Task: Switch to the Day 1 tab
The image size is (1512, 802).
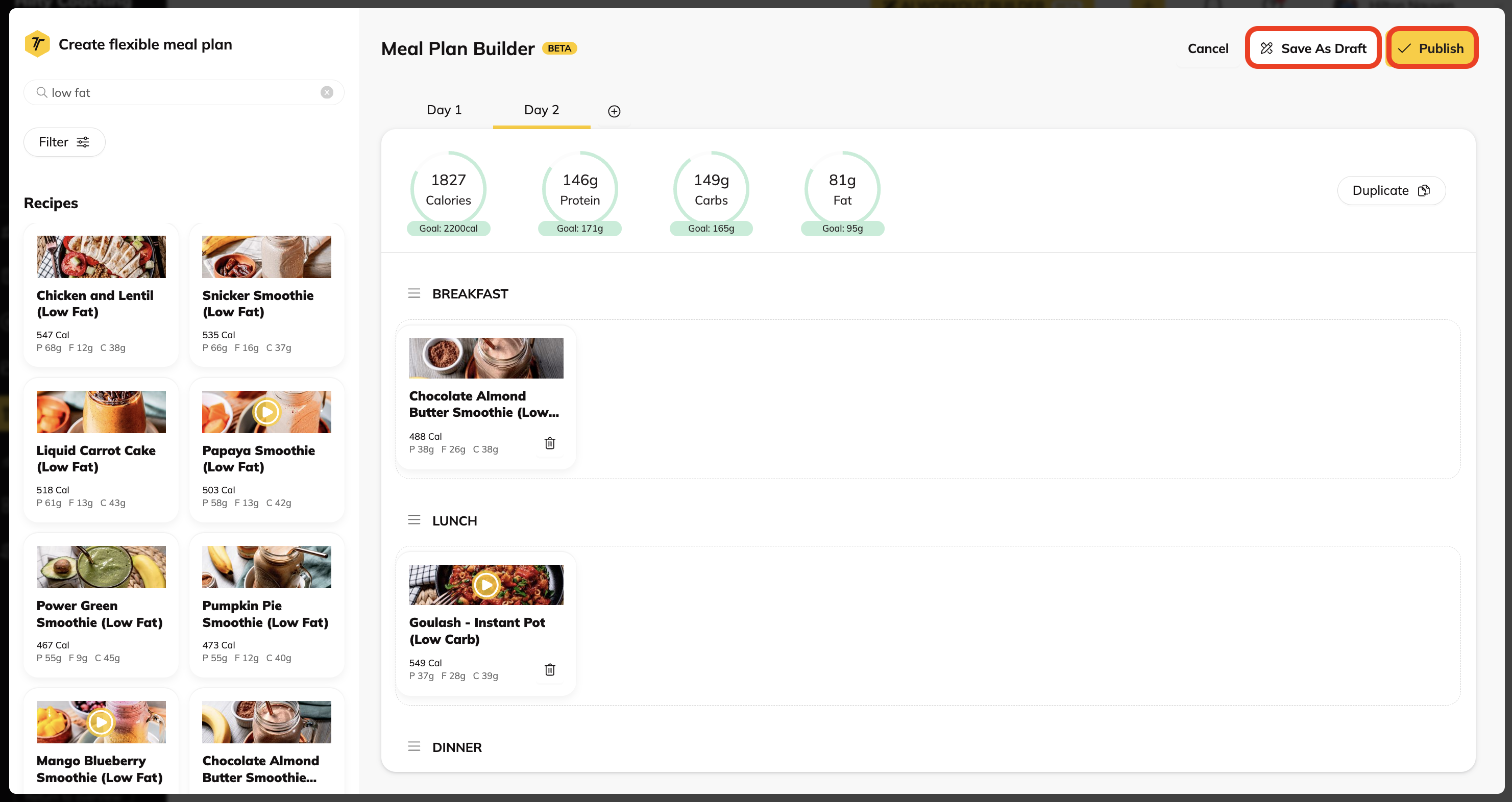Action: pyautogui.click(x=444, y=110)
